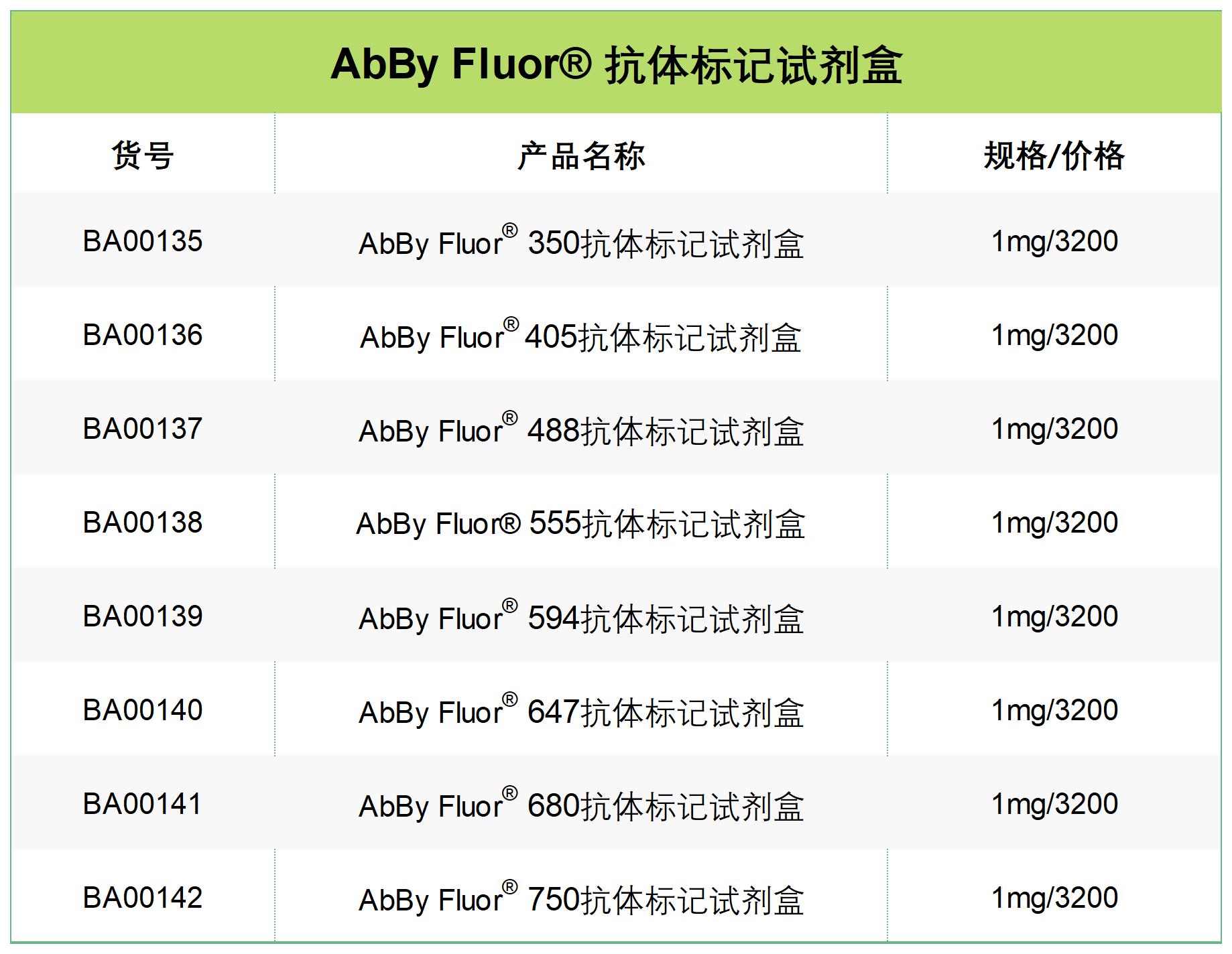
Task: Click the 规格/价格 column header
Action: 1054,155
